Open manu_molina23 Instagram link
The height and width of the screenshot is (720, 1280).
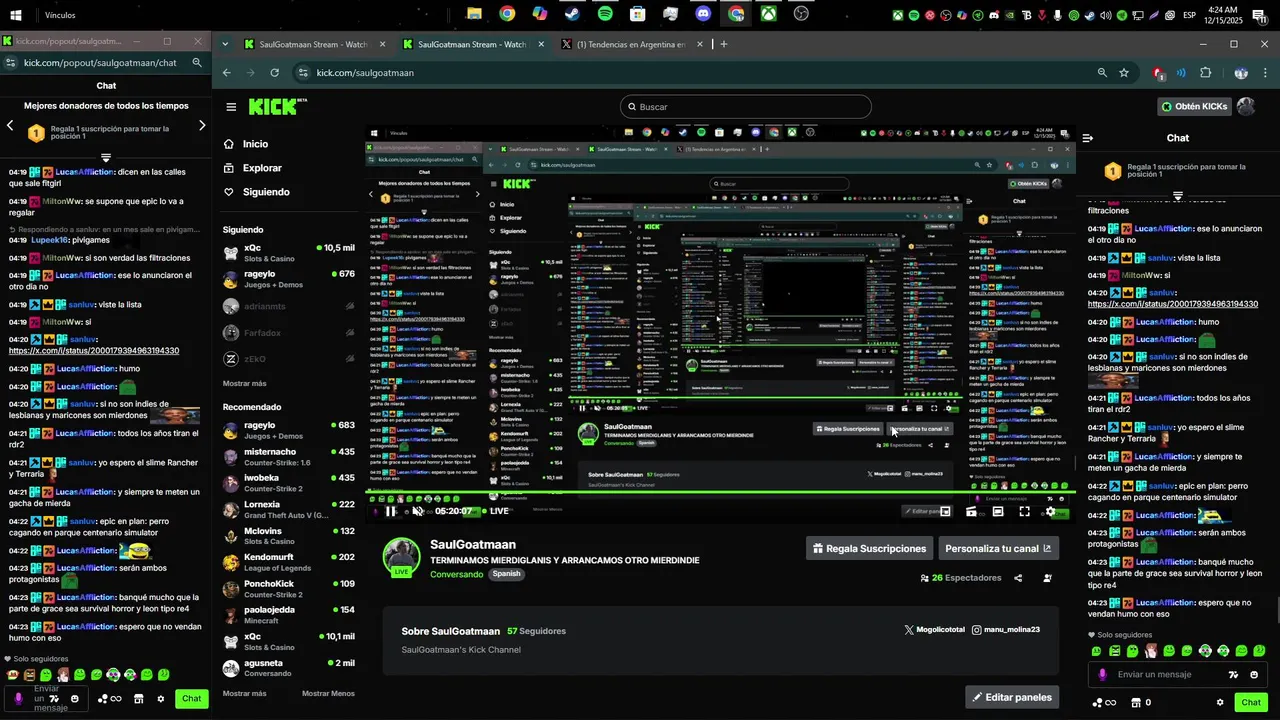click(x=1006, y=630)
